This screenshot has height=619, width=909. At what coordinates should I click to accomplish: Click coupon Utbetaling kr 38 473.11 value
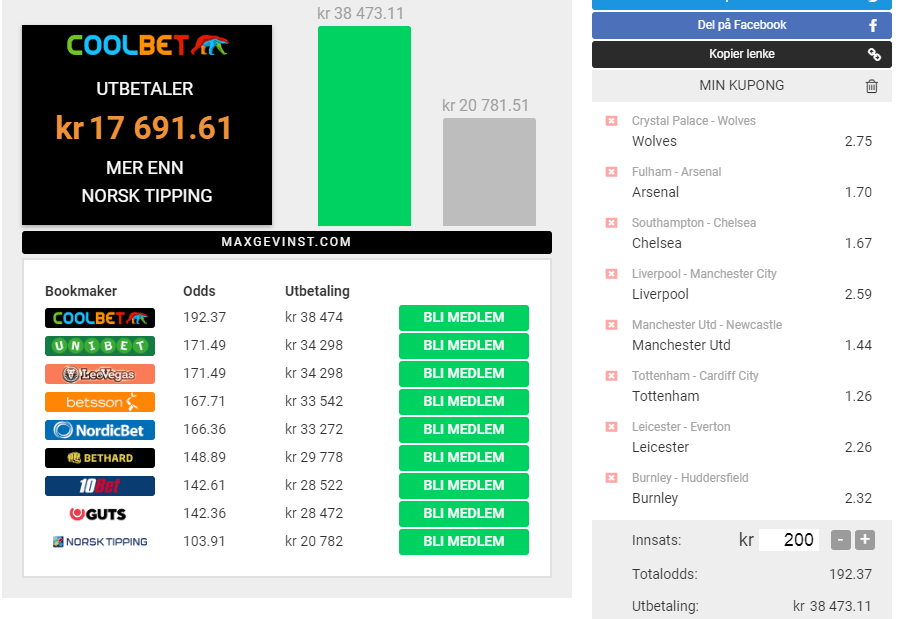point(832,606)
